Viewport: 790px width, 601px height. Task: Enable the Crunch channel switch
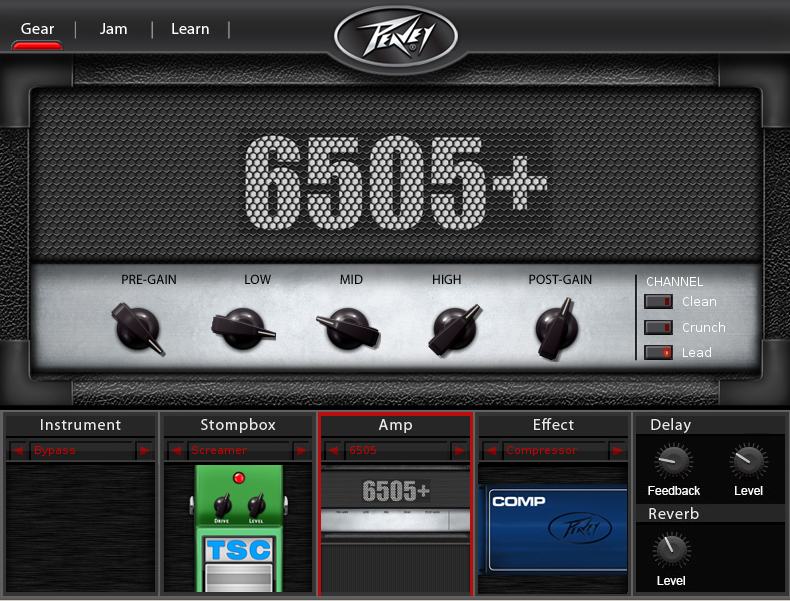point(659,327)
